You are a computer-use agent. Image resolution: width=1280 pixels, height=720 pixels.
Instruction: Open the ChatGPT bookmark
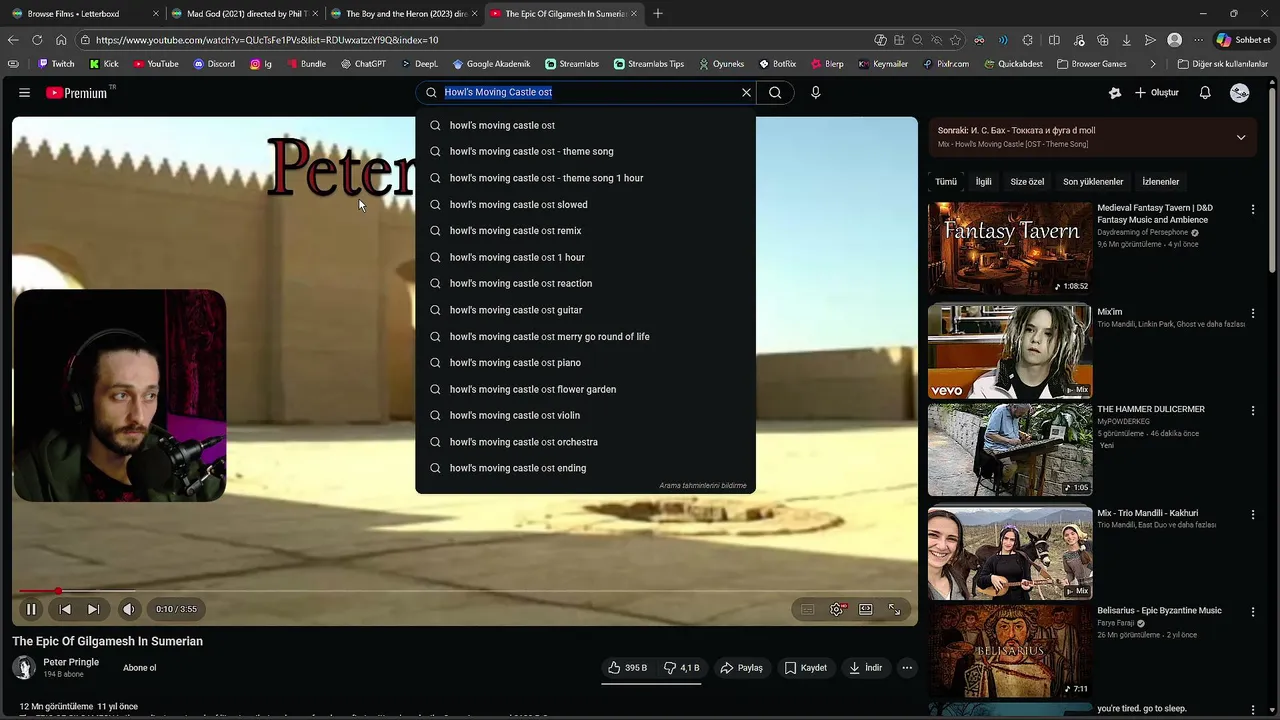pos(363,63)
